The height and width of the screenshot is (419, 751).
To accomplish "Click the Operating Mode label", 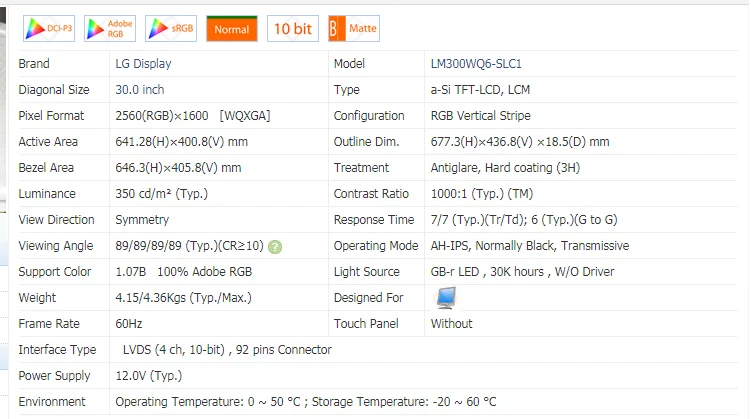I will pos(376,246).
